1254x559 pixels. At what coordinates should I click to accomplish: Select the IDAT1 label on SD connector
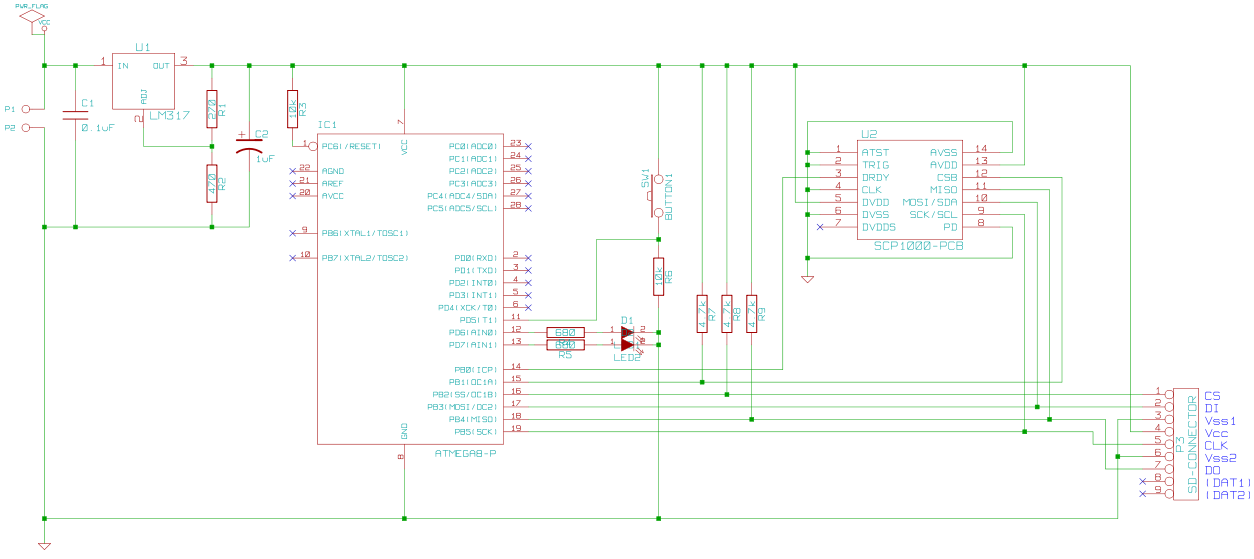pyautogui.click(x=1228, y=483)
